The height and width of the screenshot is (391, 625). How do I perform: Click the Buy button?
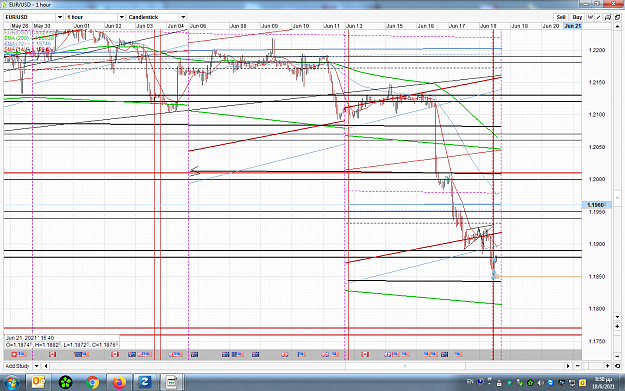[577, 17]
